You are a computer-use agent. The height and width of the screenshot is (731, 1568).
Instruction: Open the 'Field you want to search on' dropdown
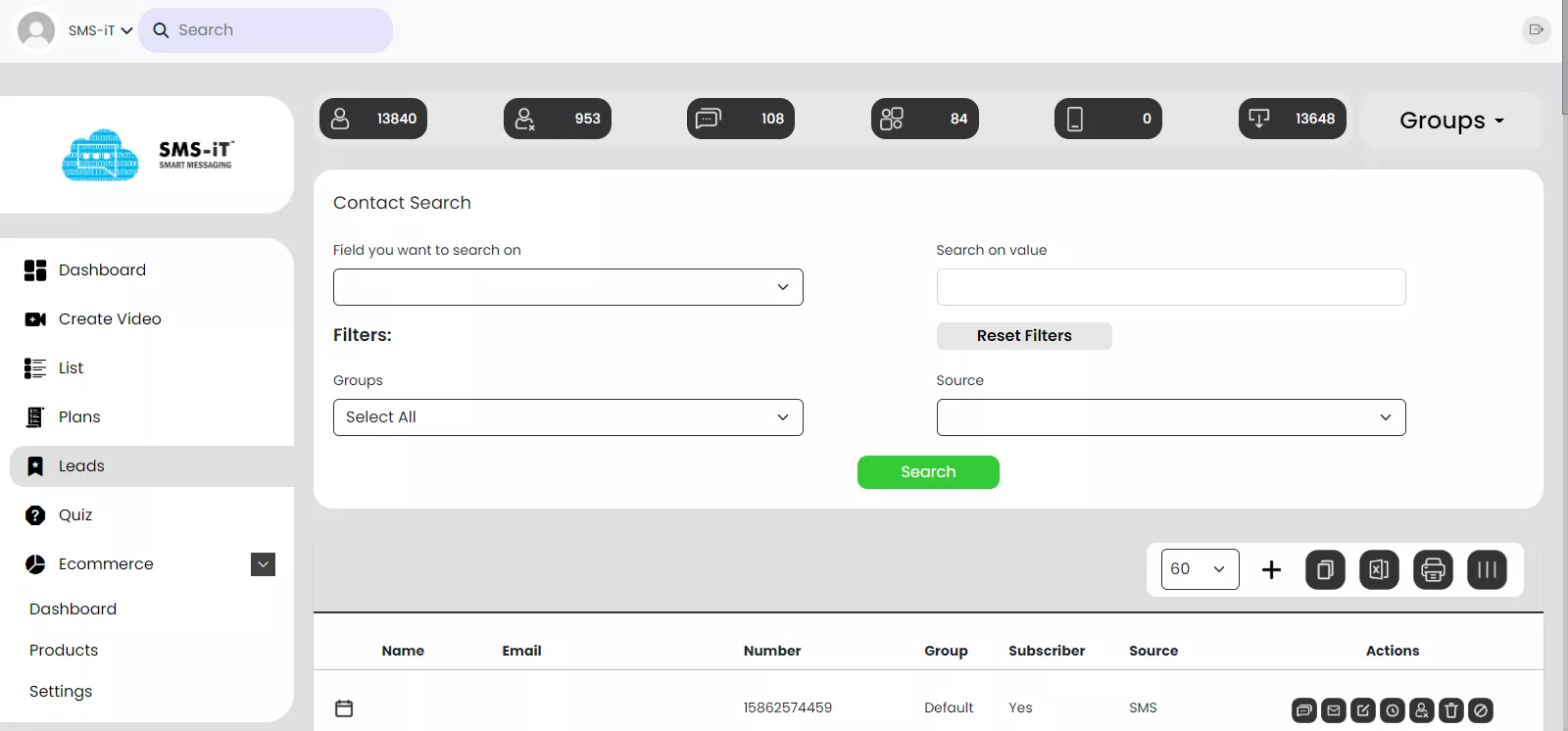pos(567,287)
